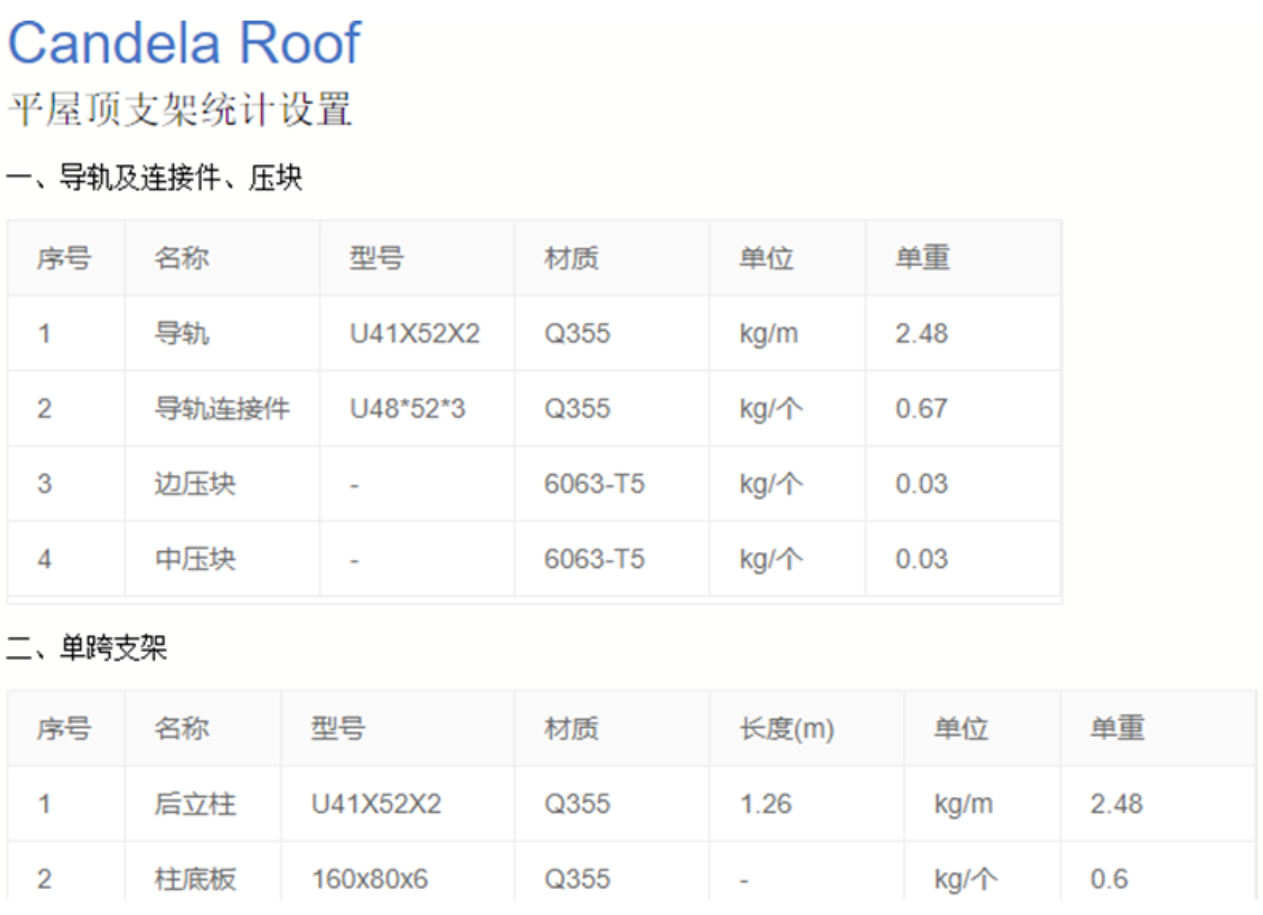The width and height of the screenshot is (1263, 915).
Task: Select the 柱底板 name cell
Action: tap(195, 879)
